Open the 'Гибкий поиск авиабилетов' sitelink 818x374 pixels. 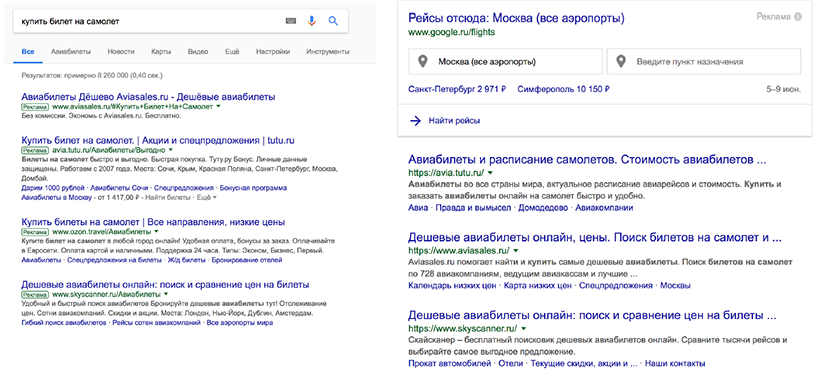click(x=64, y=323)
